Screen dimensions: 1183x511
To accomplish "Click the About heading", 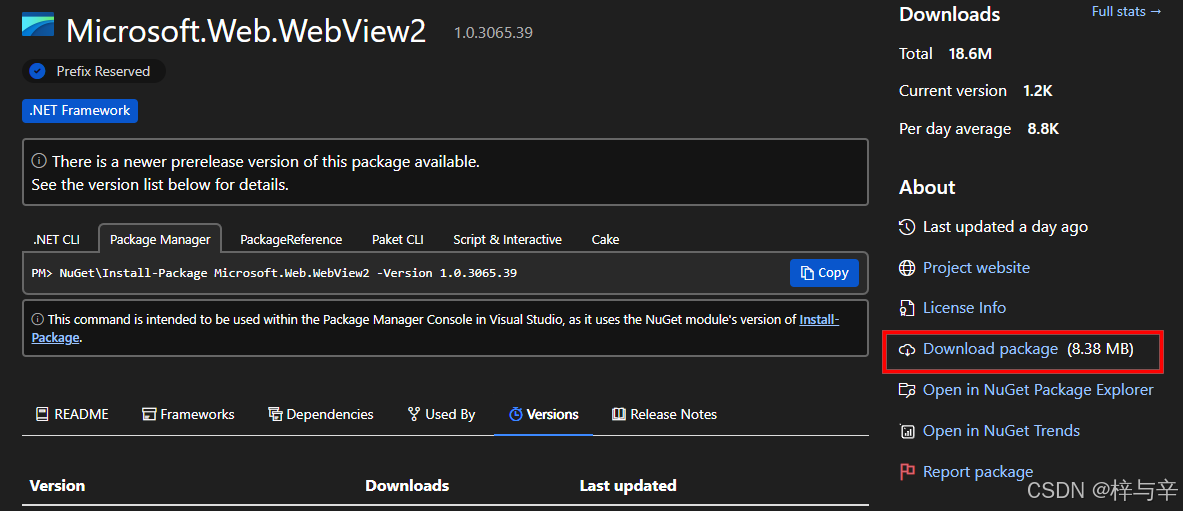I will (x=927, y=187).
